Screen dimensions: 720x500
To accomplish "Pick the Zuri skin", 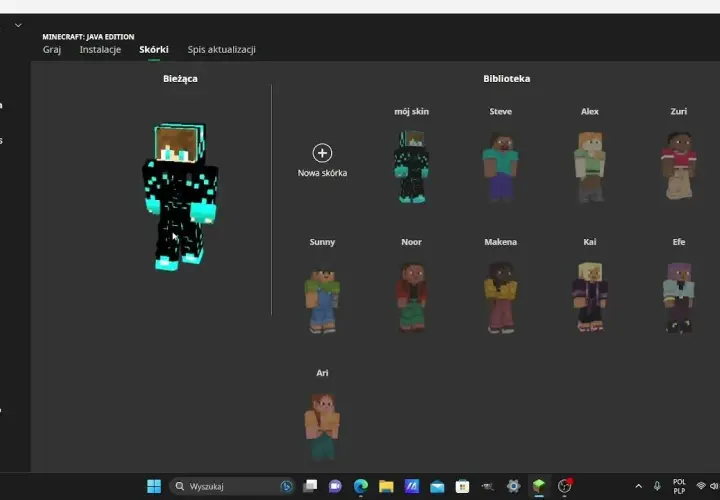I will (x=679, y=166).
